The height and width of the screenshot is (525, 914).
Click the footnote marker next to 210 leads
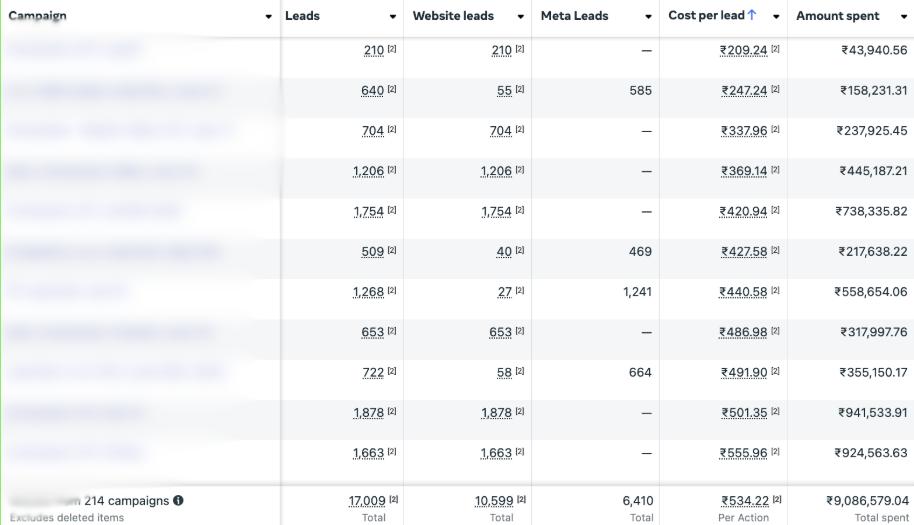tap(392, 49)
